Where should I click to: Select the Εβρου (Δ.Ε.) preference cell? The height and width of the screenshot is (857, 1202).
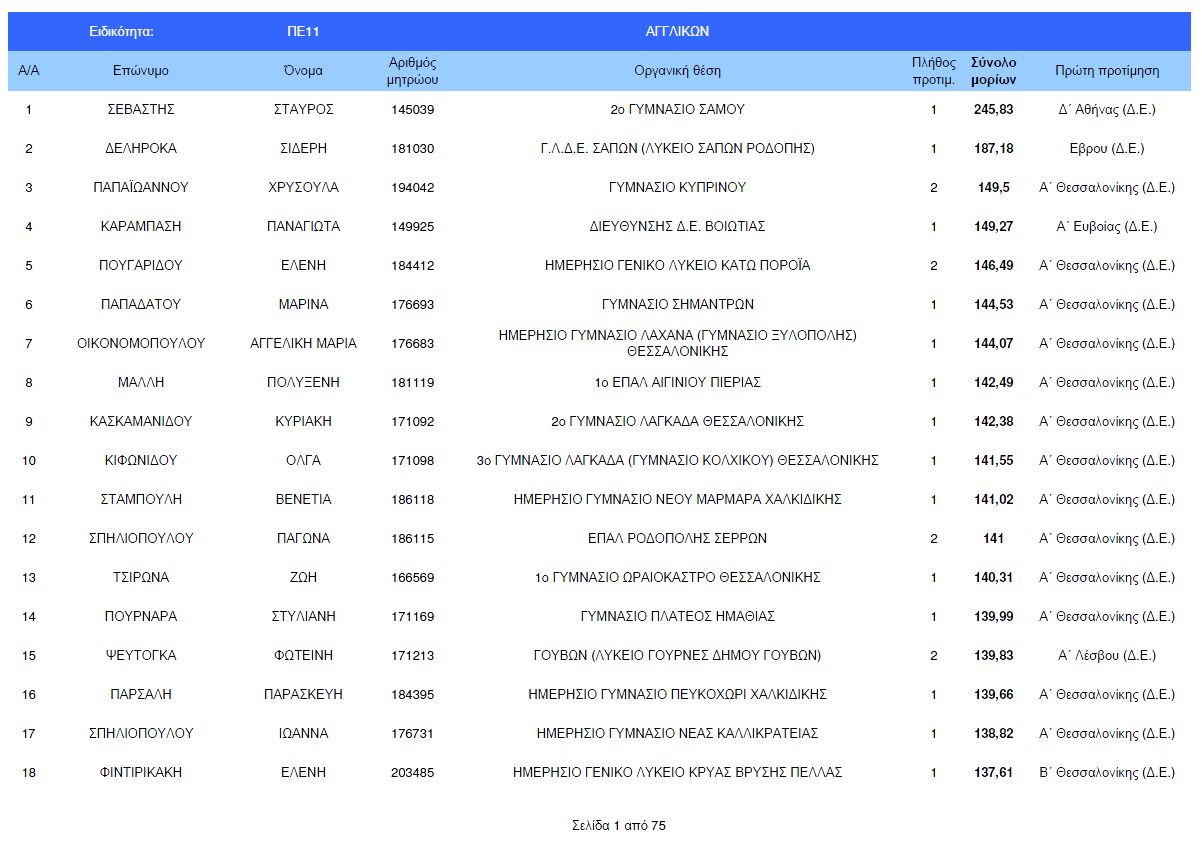pos(1107,148)
